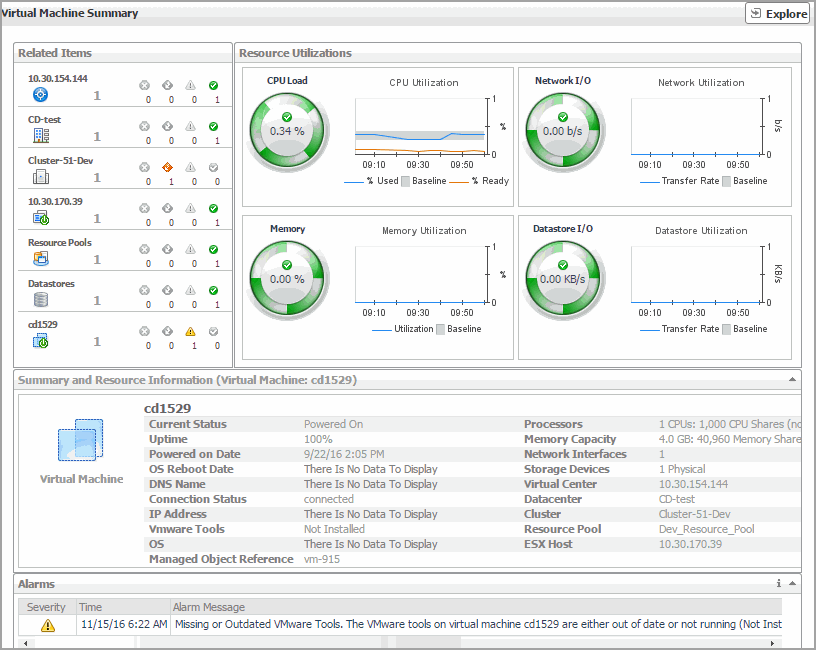Image resolution: width=816 pixels, height=650 pixels.
Task: Select the cd1529 virtual machine icon
Action: click(x=40, y=341)
